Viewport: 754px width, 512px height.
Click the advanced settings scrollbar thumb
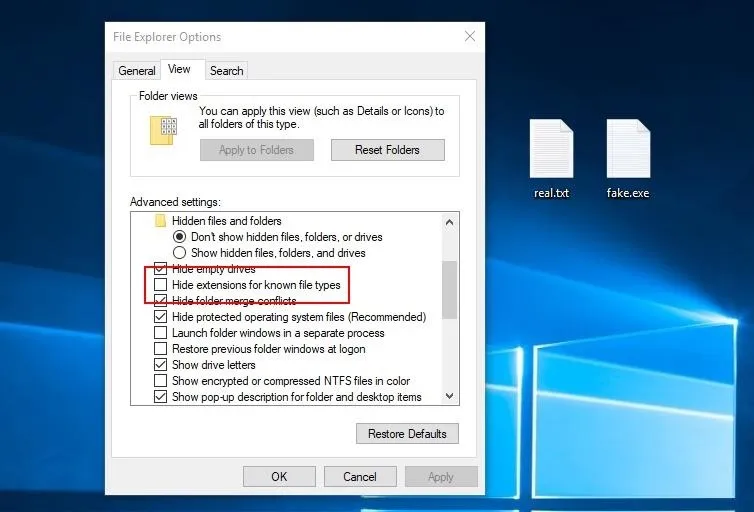coord(450,289)
